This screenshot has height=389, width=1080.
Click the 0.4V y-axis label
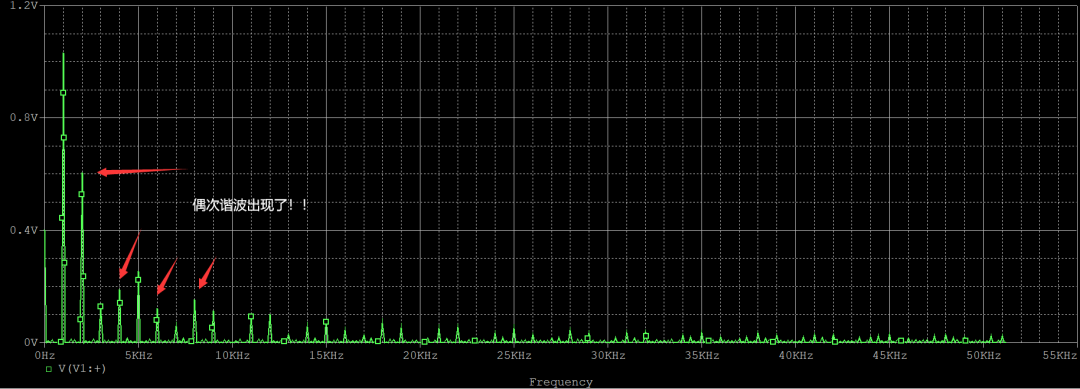click(23, 230)
